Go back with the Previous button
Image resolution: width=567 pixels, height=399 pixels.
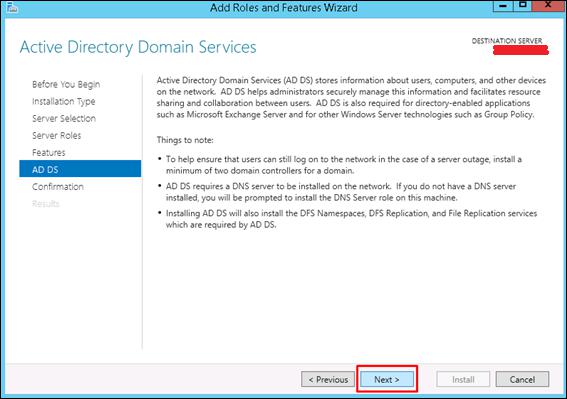pos(328,379)
